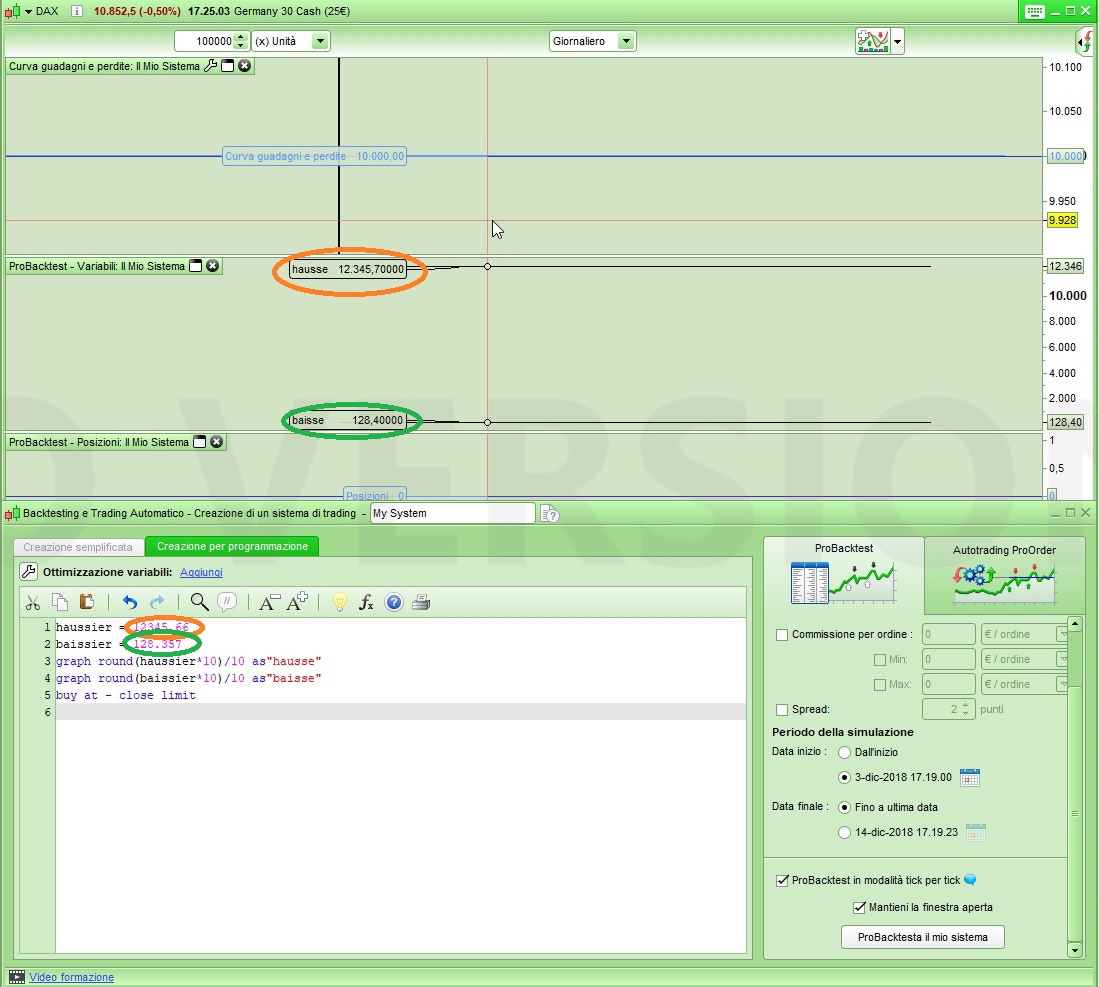The image size is (1099, 987).
Task: Maximize the ProBacktest Posizioni panel
Action: coord(200,442)
